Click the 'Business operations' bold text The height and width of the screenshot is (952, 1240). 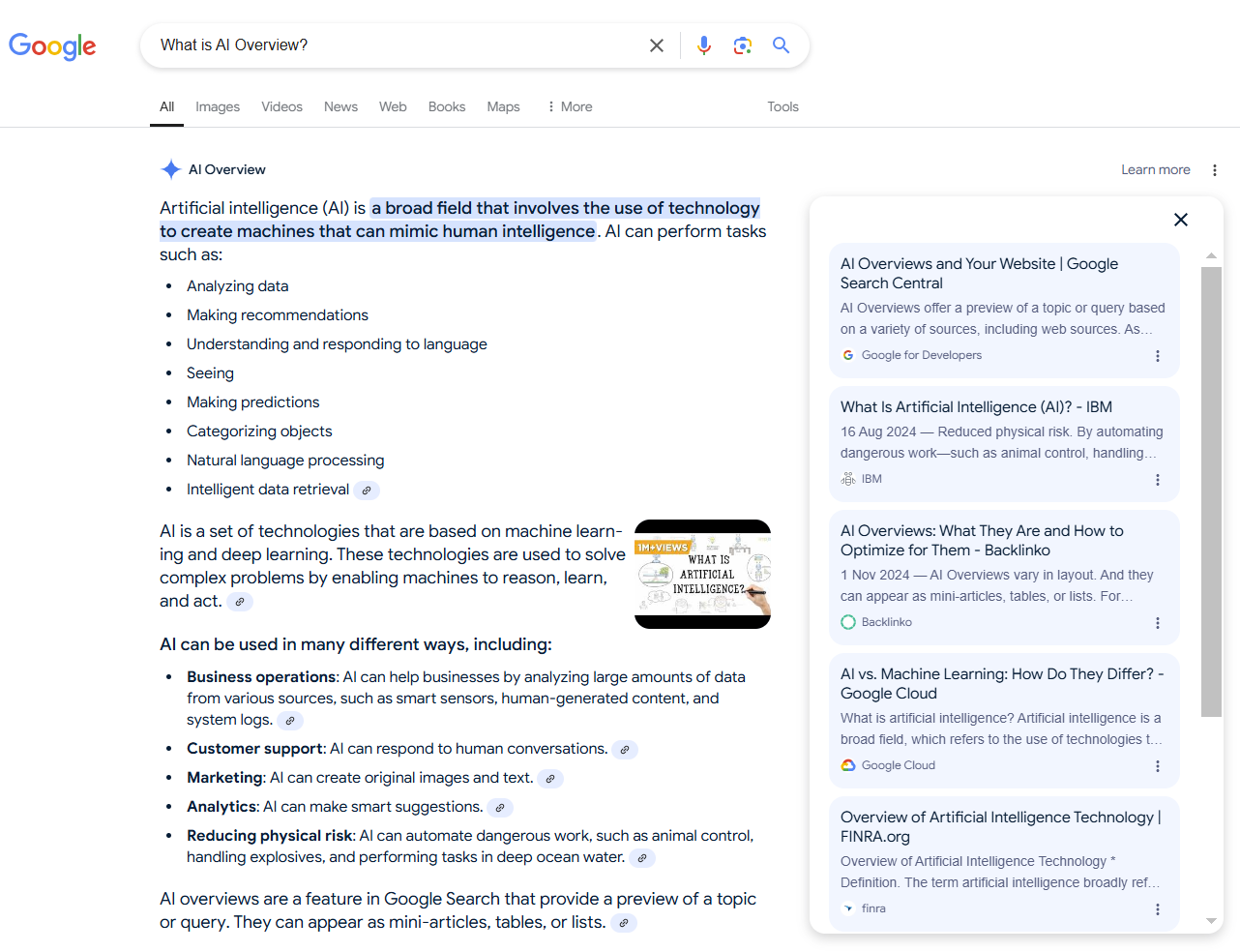pyautogui.click(x=261, y=677)
